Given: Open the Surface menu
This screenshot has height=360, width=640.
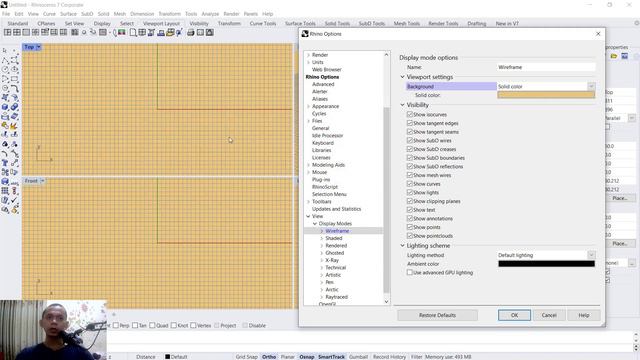Looking at the screenshot, I should pyautogui.click(x=69, y=13).
